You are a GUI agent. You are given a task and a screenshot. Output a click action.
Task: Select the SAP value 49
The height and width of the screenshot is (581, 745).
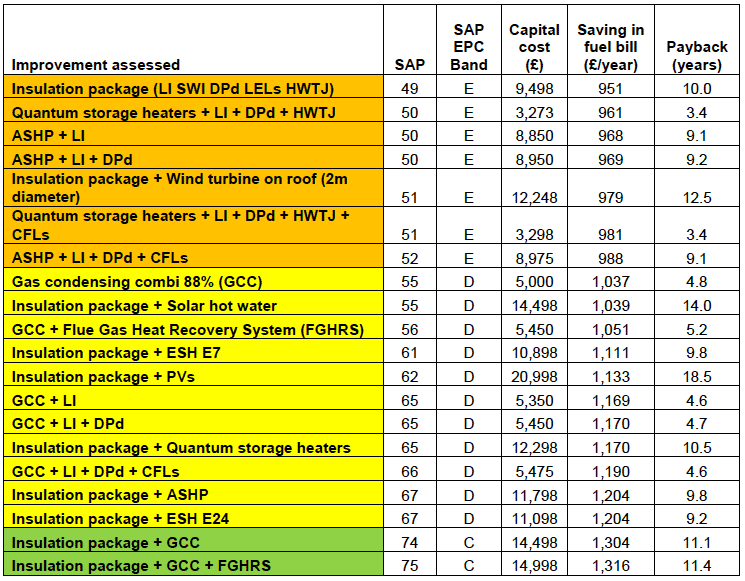(410, 89)
